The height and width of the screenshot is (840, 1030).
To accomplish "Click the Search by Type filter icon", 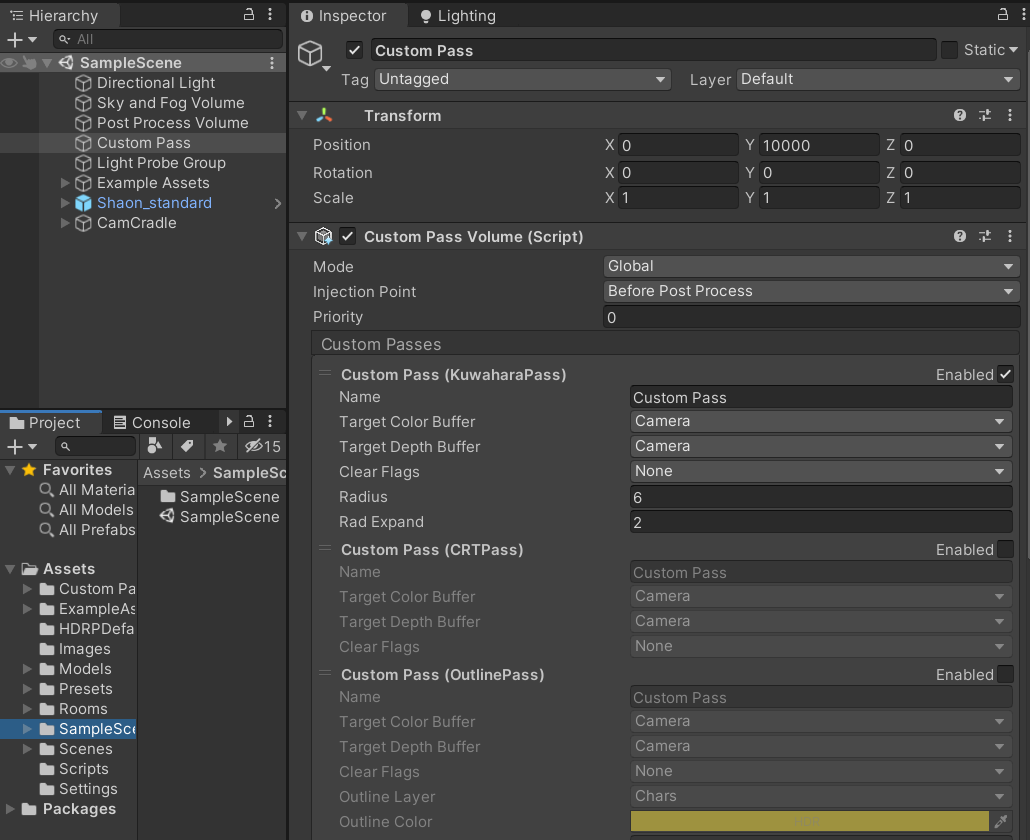I will [x=155, y=446].
